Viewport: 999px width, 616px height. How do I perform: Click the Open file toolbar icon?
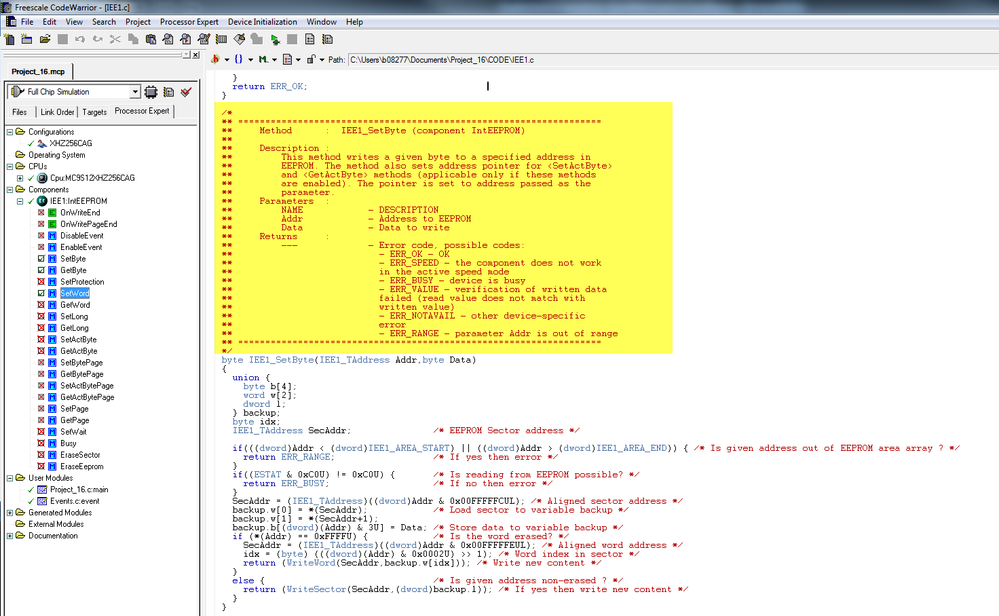(45, 39)
